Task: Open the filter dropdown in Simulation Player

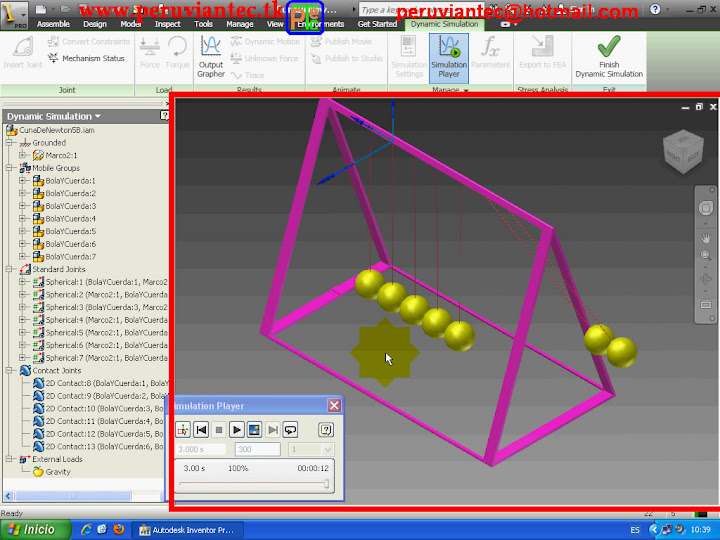Action: tap(311, 449)
